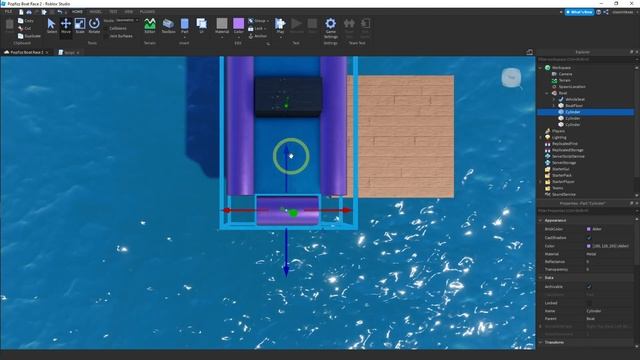Click the view selector cube in viewport

[511, 77]
